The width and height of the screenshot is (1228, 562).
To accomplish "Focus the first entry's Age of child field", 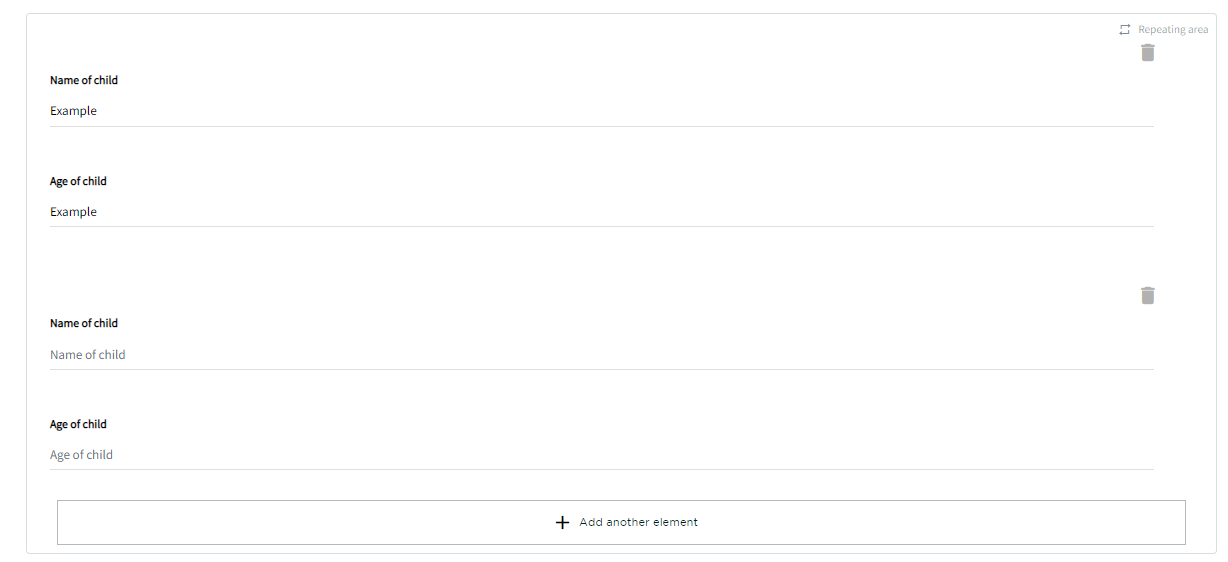I will tap(600, 212).
